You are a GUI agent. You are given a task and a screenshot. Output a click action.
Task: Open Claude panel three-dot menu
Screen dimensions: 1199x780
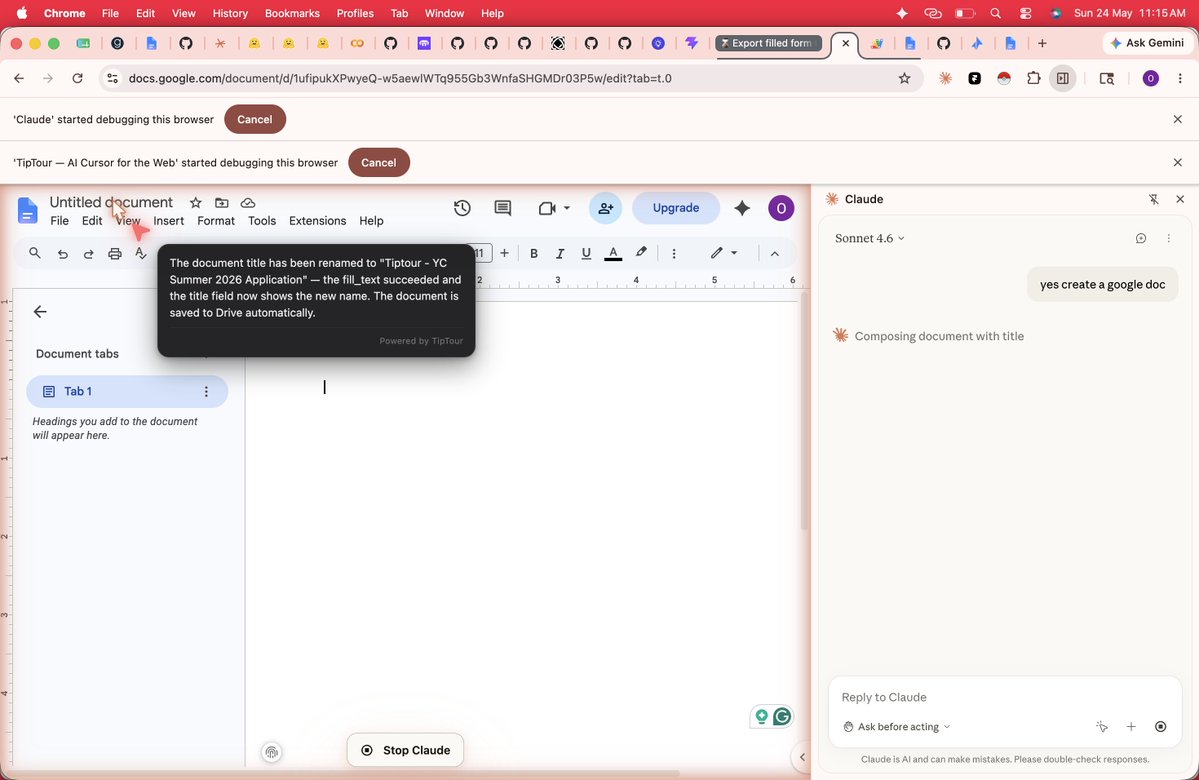pyautogui.click(x=1168, y=239)
